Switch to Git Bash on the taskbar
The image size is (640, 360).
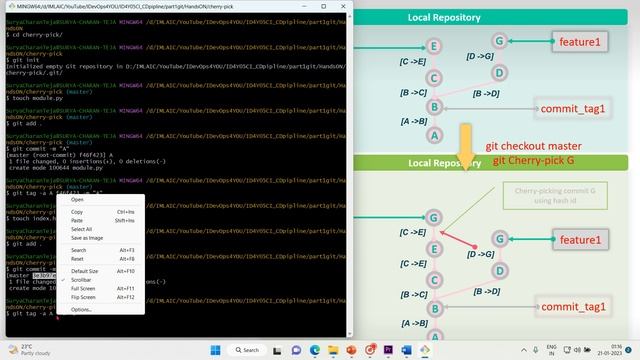click(425, 350)
